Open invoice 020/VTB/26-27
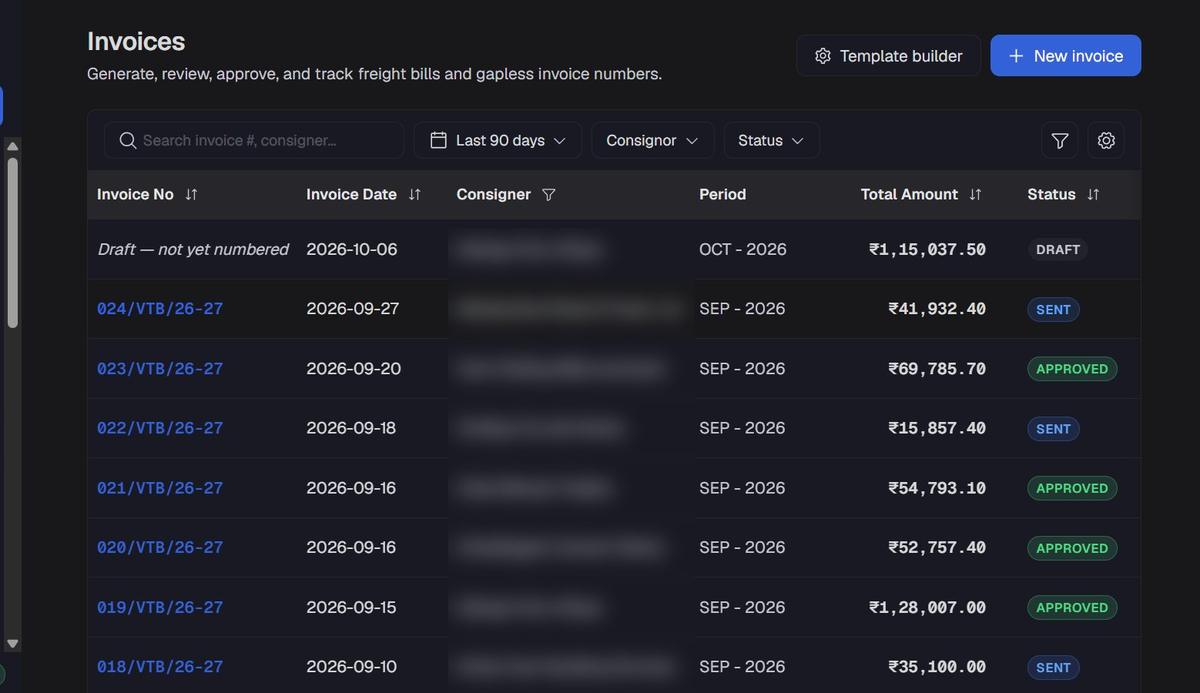 (160, 548)
